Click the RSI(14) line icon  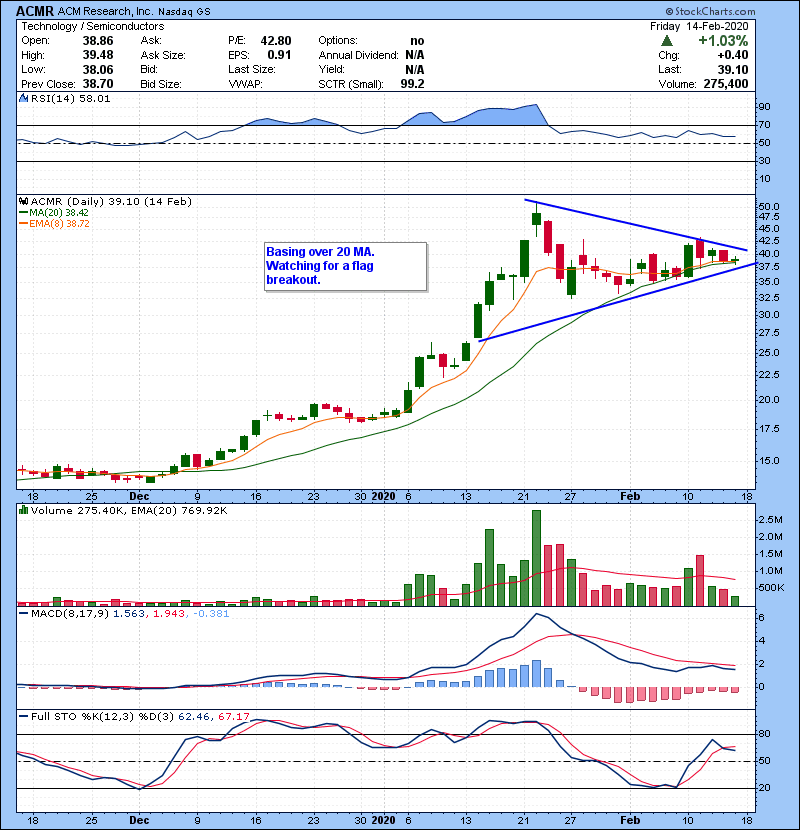pos(24,98)
